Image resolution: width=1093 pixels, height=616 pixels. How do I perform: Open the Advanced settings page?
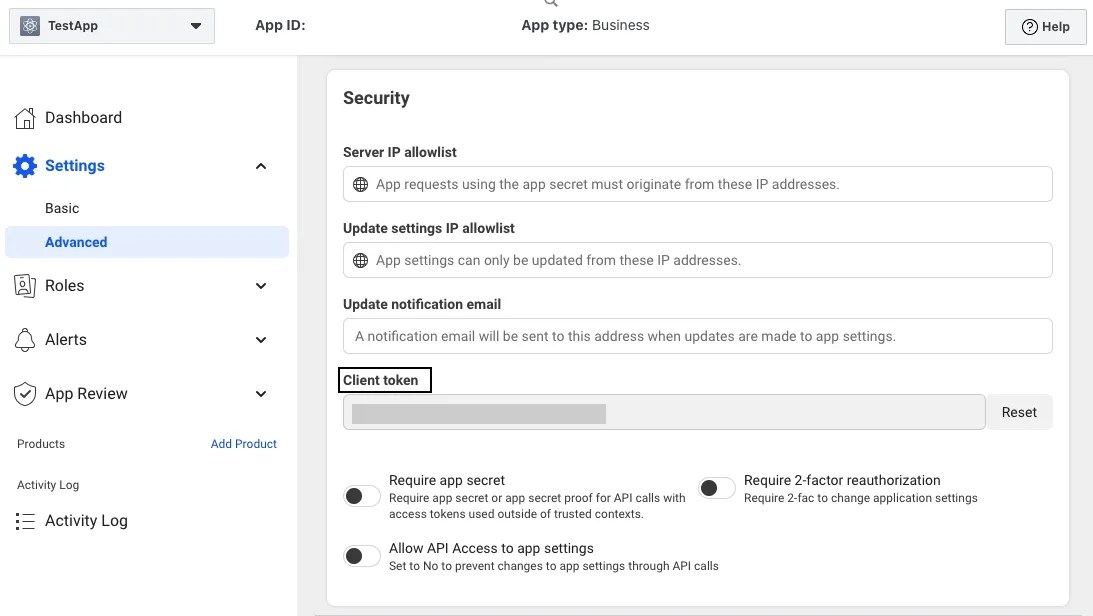[76, 241]
